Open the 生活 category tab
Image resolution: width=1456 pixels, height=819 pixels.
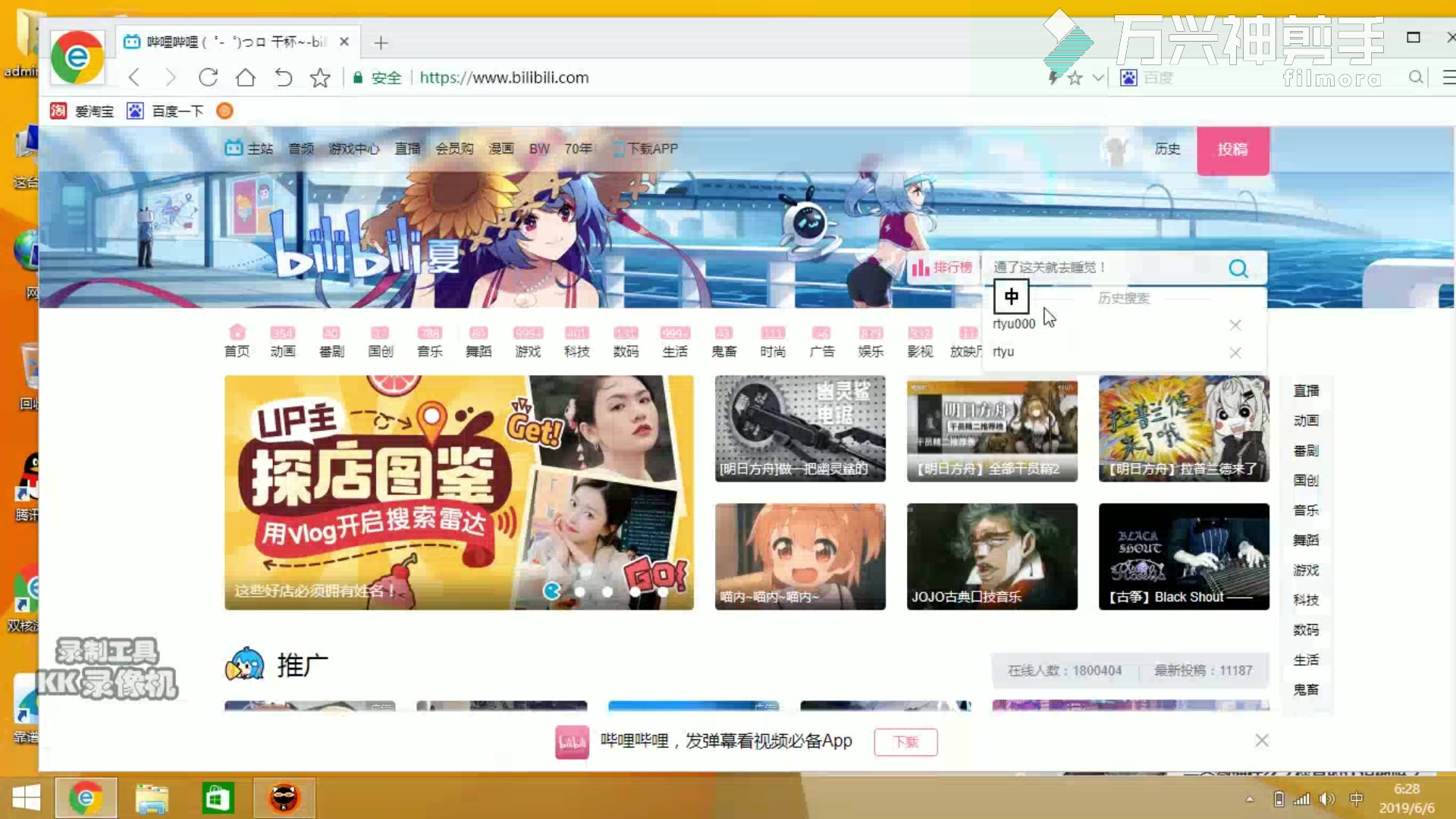675,341
